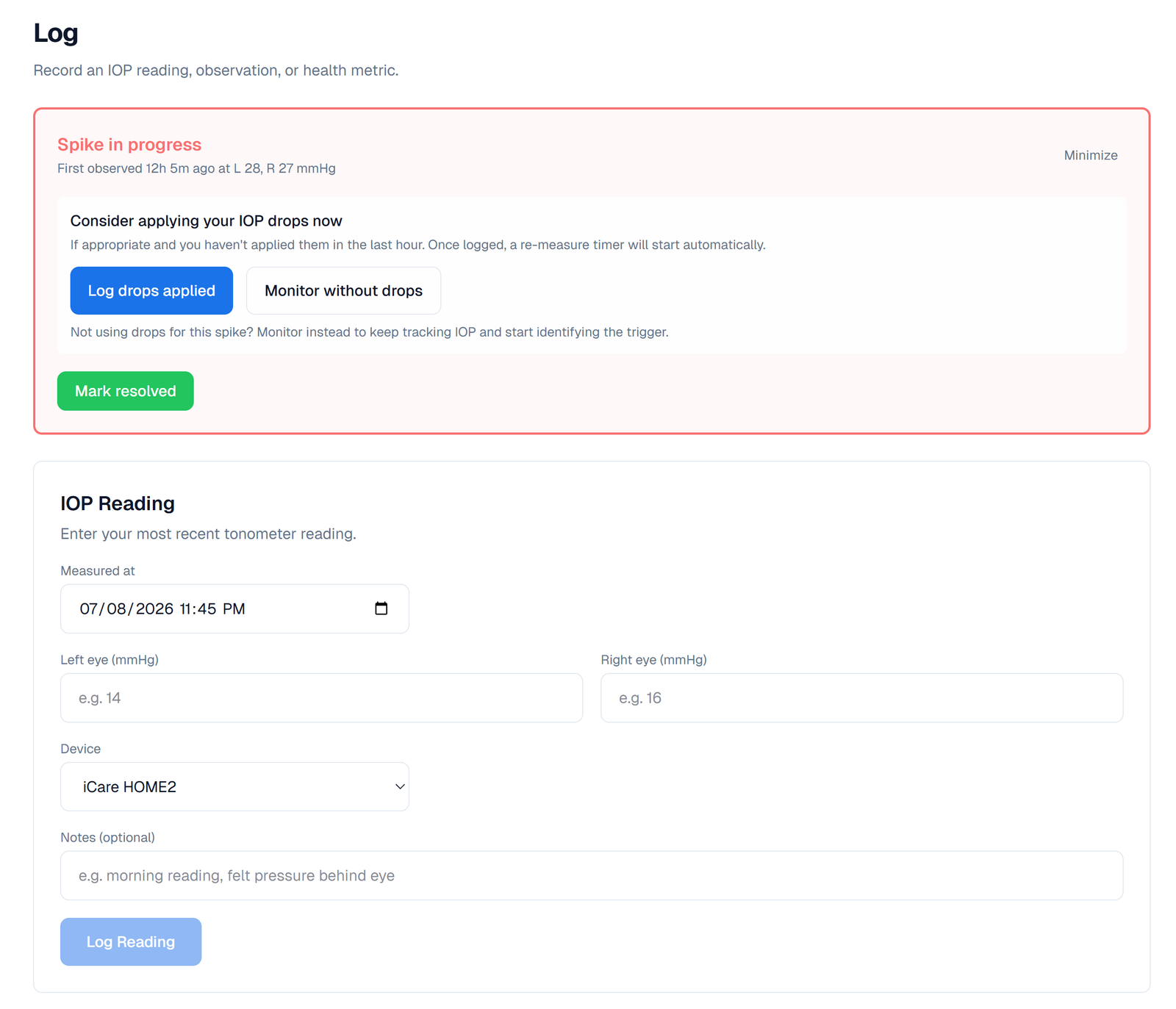Viewport: 1176px width, 1009px height.
Task: Expand the iCare HOME2 device dropdown
Action: tap(234, 786)
